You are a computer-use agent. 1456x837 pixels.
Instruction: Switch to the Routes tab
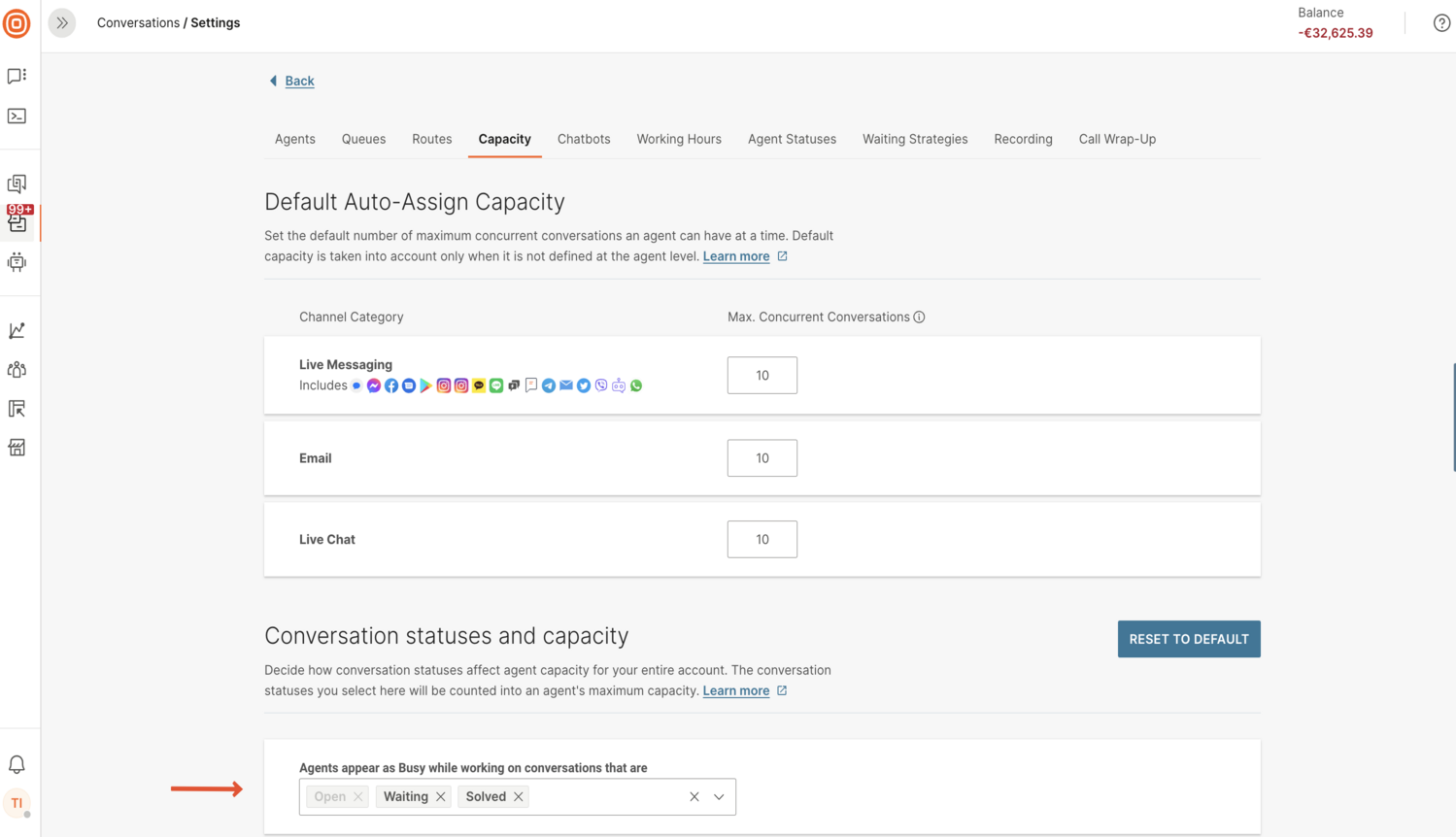click(432, 139)
